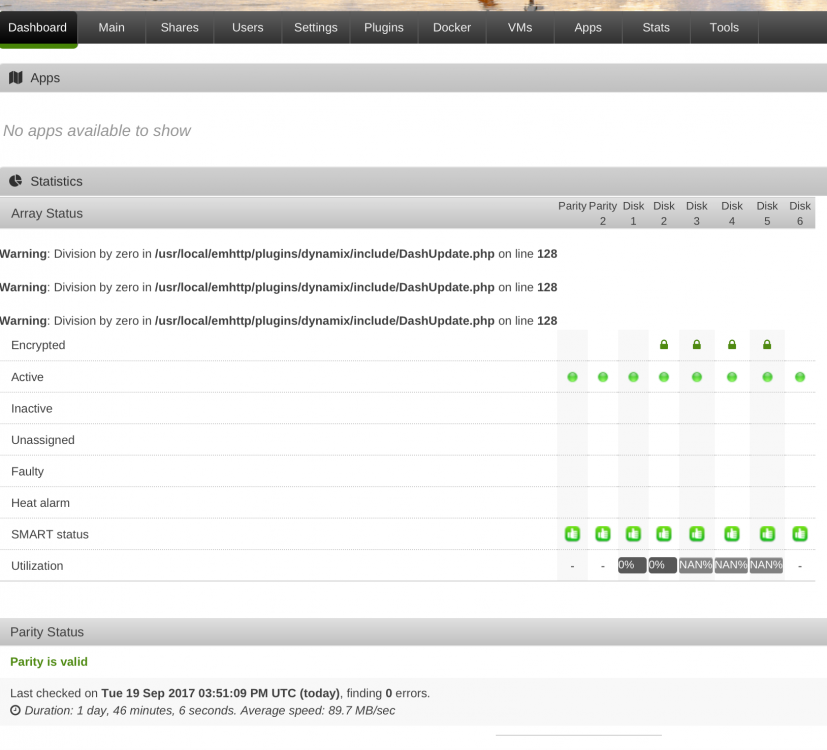The image size is (827, 750).
Task: Click Disk 3 SMART thumbs-up icon
Action: point(697,534)
